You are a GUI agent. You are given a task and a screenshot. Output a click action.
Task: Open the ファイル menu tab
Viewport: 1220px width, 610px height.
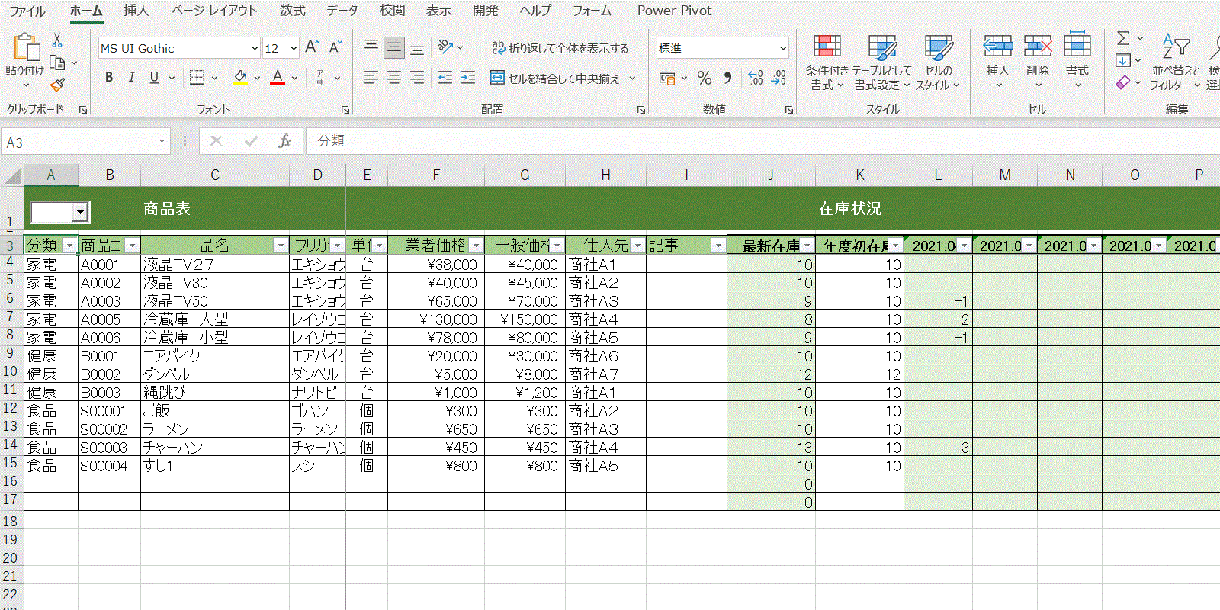pyautogui.click(x=27, y=11)
